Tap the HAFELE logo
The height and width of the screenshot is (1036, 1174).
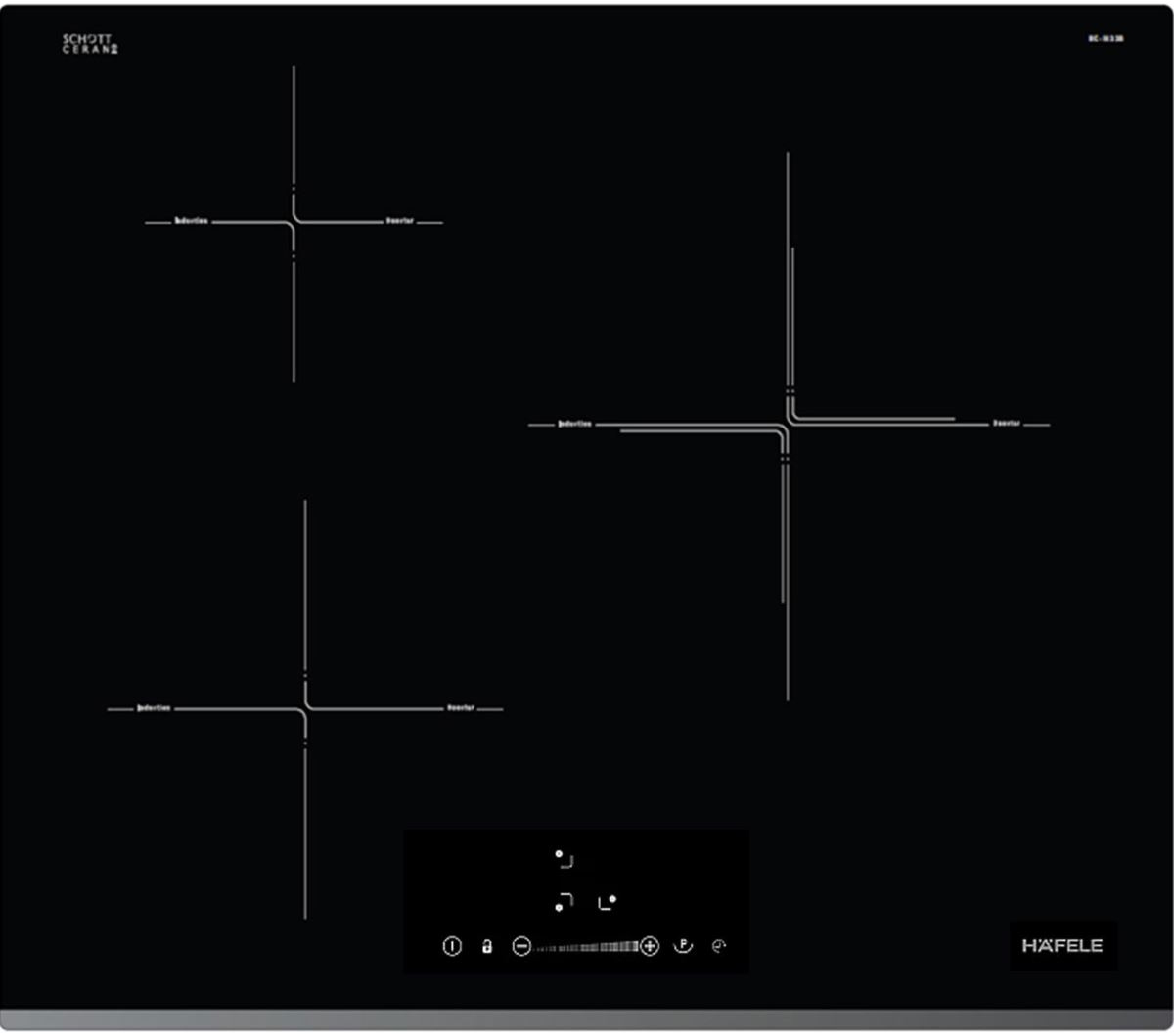(1063, 946)
